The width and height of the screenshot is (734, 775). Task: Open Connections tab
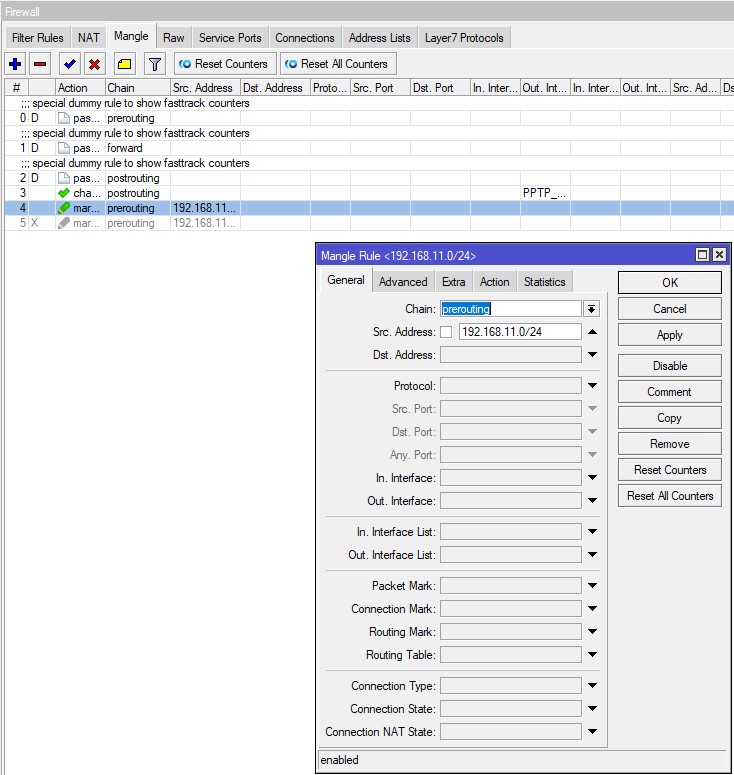(304, 38)
